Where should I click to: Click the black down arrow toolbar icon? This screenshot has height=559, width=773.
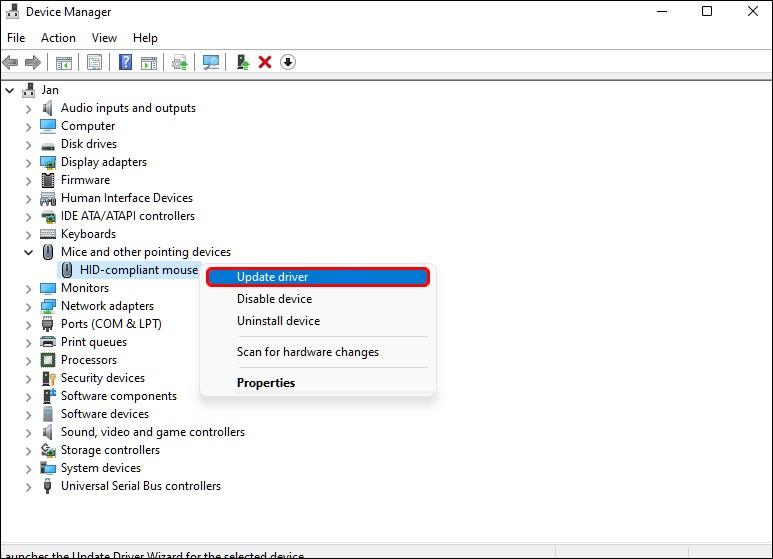pyautogui.click(x=288, y=62)
